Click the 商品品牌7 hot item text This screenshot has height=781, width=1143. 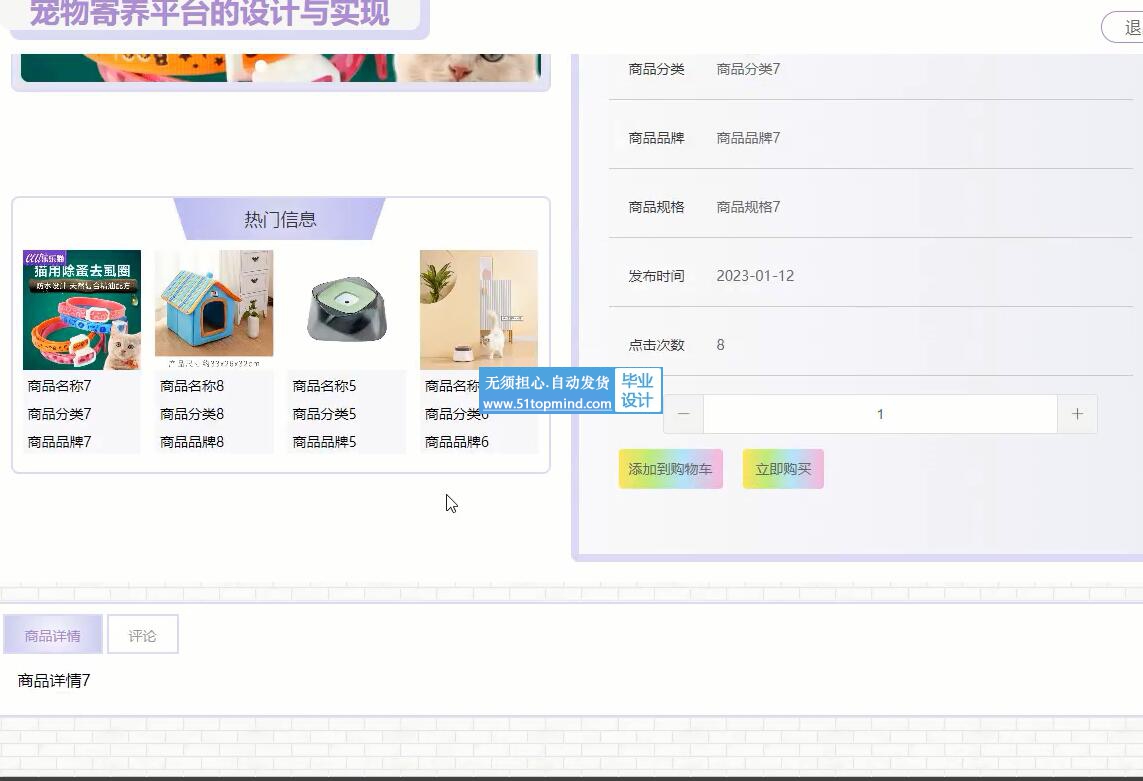click(x=59, y=441)
